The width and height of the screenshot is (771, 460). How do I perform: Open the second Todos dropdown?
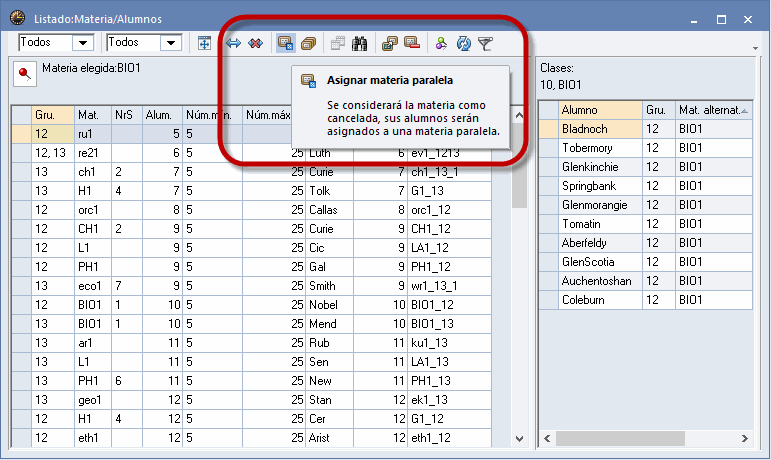(171, 43)
